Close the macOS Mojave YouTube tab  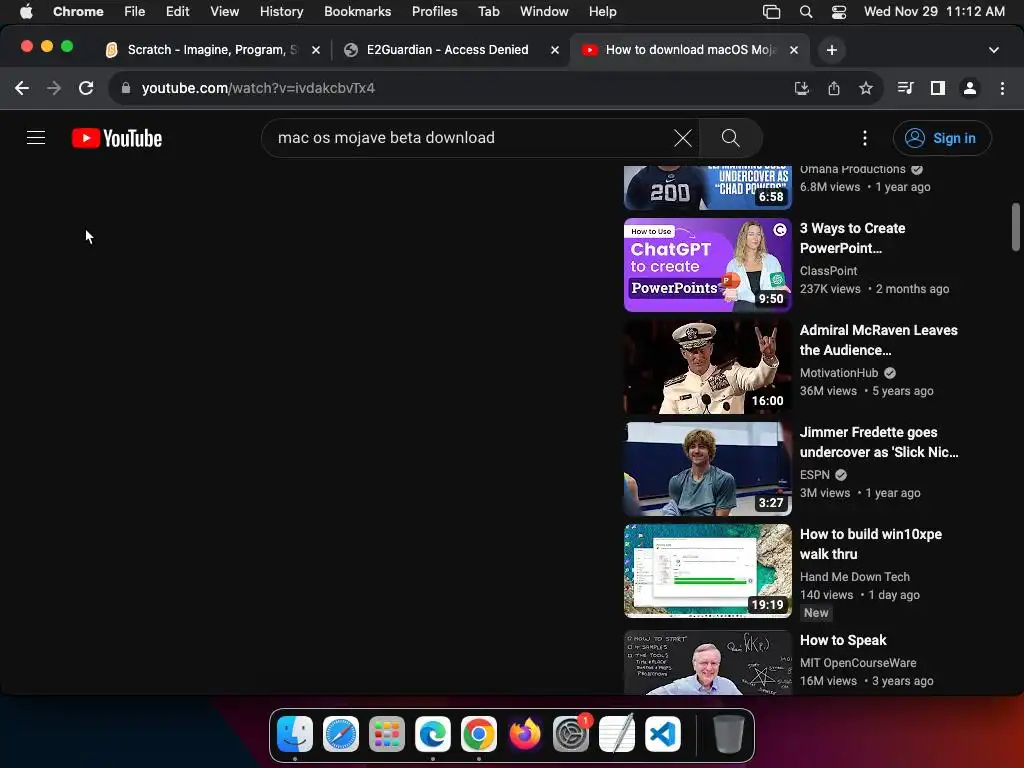[x=793, y=50]
